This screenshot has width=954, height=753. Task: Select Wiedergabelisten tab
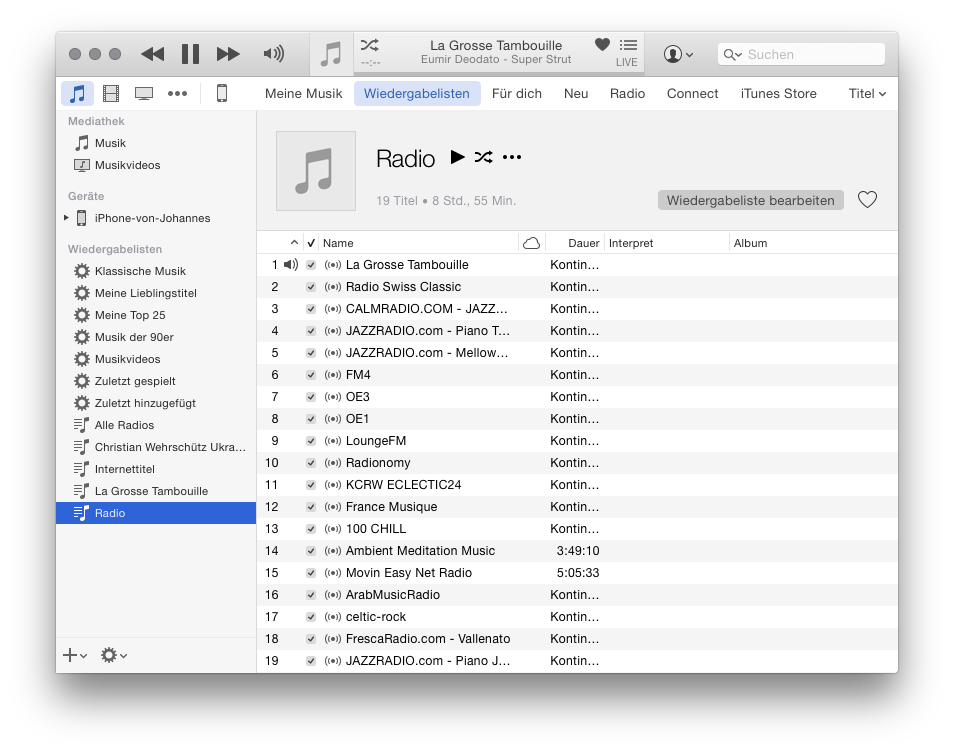417,94
